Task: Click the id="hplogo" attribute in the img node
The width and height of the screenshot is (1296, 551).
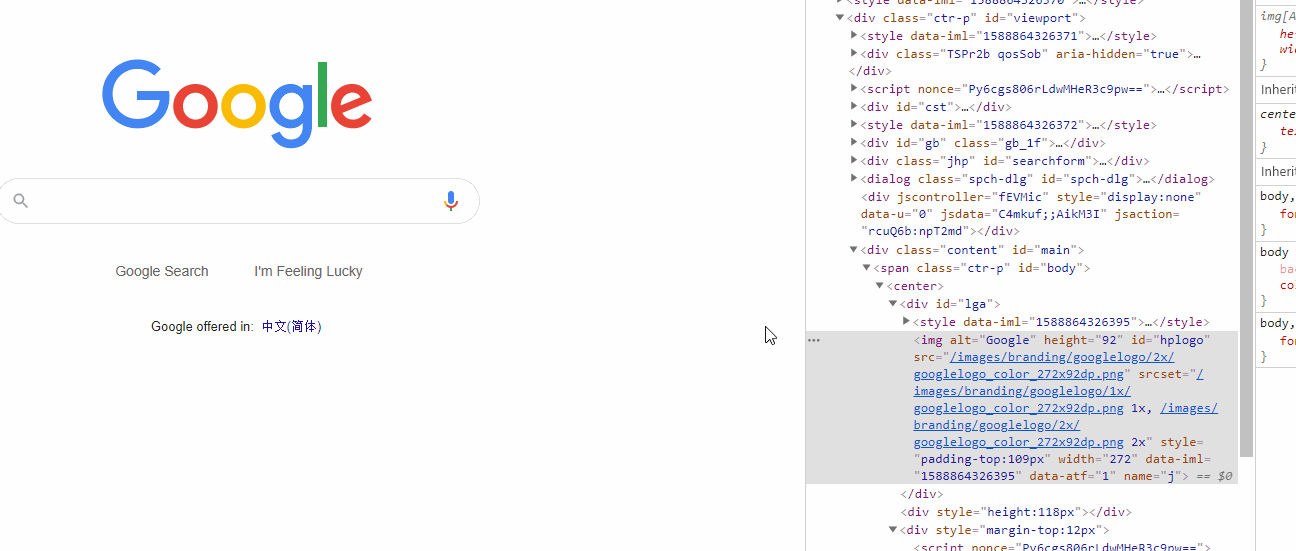Action: pyautogui.click(x=1170, y=340)
